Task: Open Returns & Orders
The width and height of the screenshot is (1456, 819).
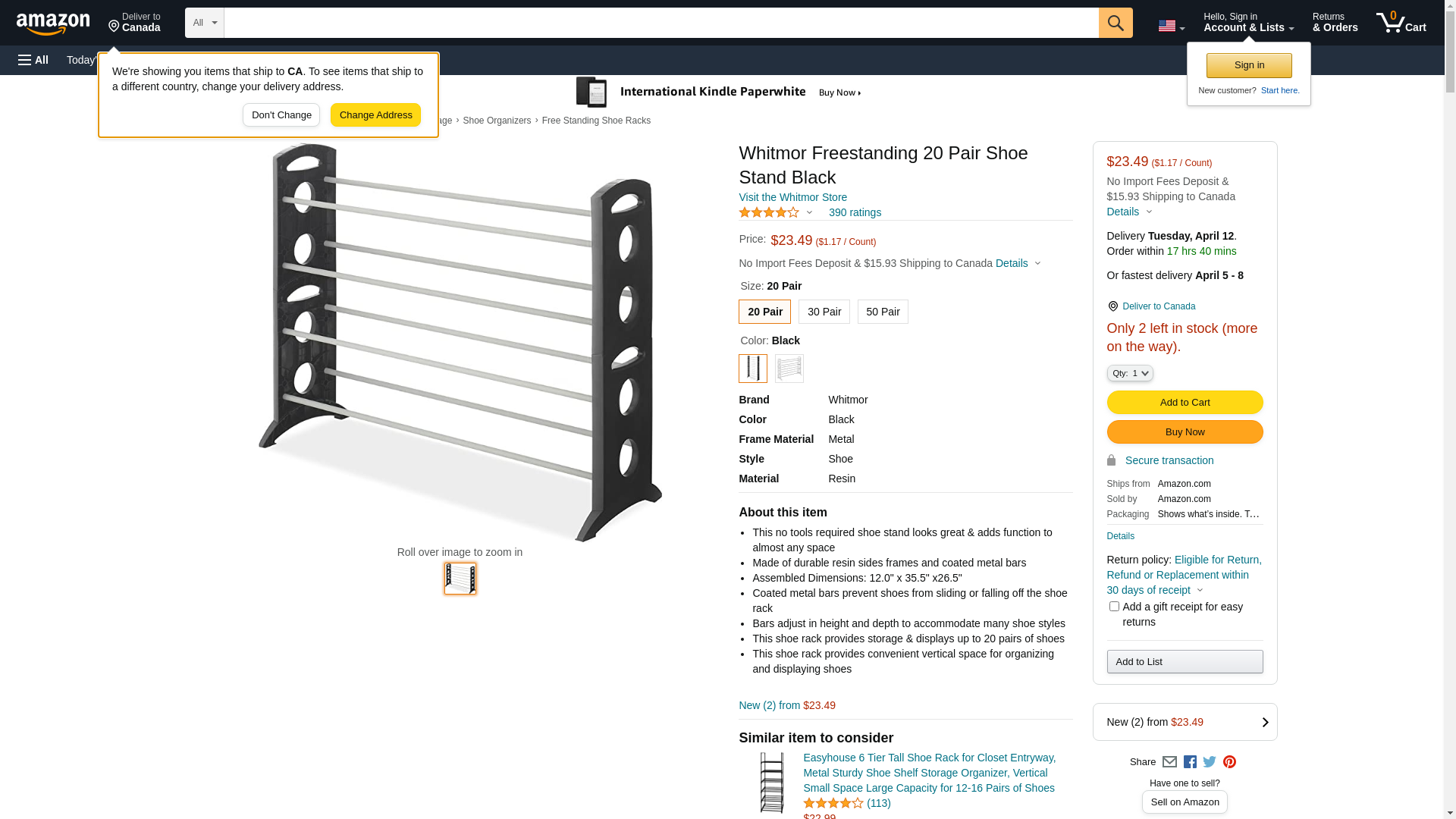Action: pyautogui.click(x=1335, y=23)
